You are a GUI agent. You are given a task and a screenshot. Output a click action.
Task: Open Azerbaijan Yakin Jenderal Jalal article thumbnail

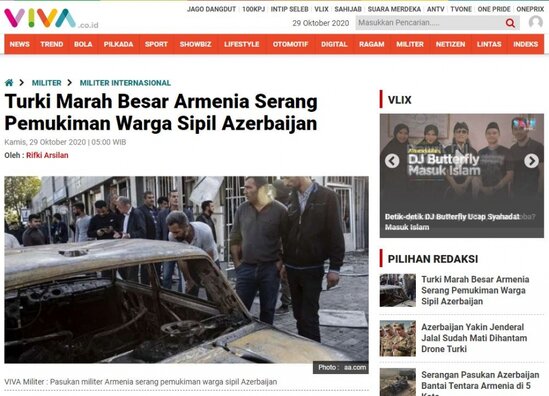[398, 338]
